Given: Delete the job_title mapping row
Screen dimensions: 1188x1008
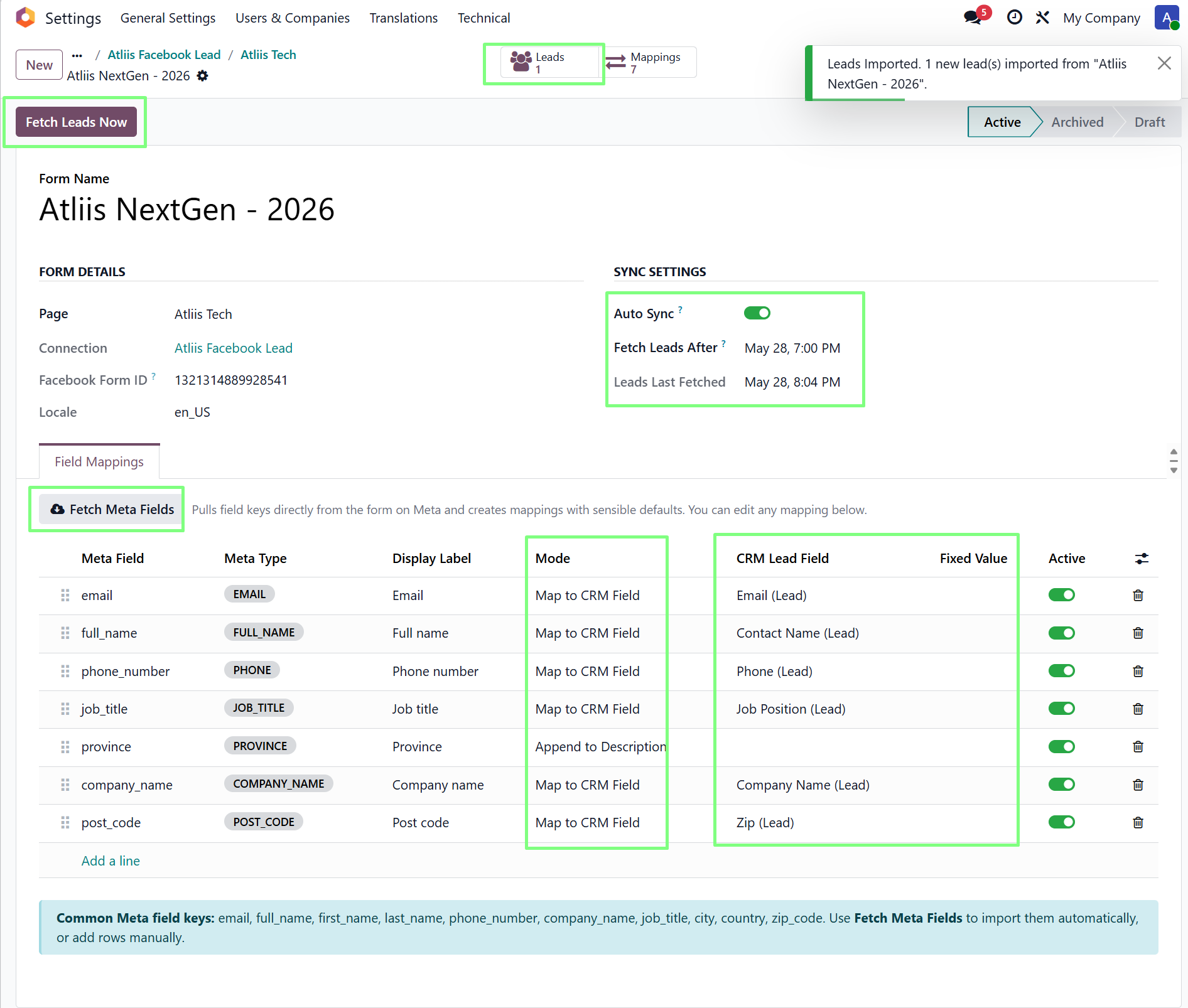Looking at the screenshot, I should 1138,709.
